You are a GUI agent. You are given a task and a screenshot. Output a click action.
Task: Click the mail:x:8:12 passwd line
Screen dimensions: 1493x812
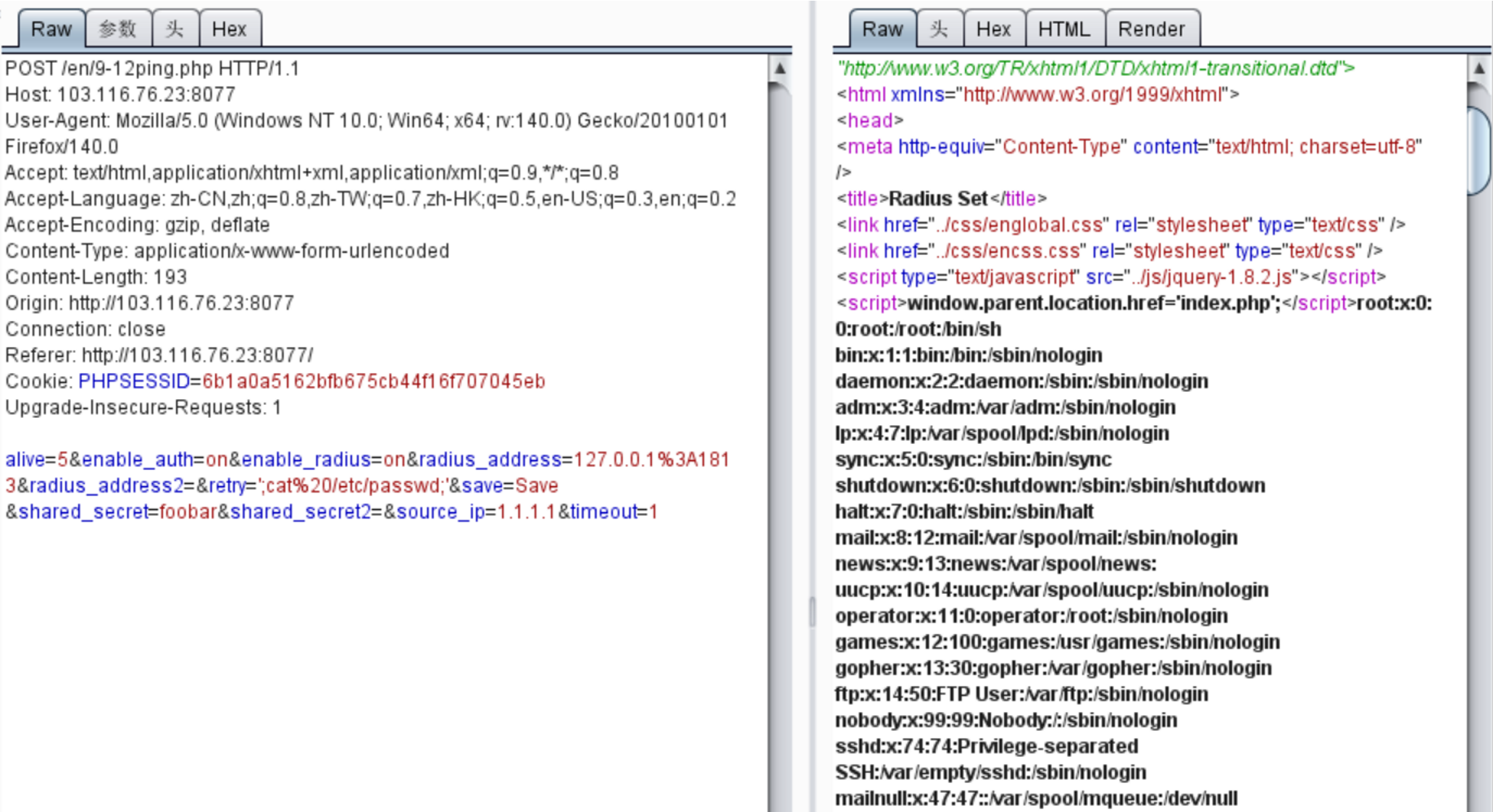tap(1037, 538)
